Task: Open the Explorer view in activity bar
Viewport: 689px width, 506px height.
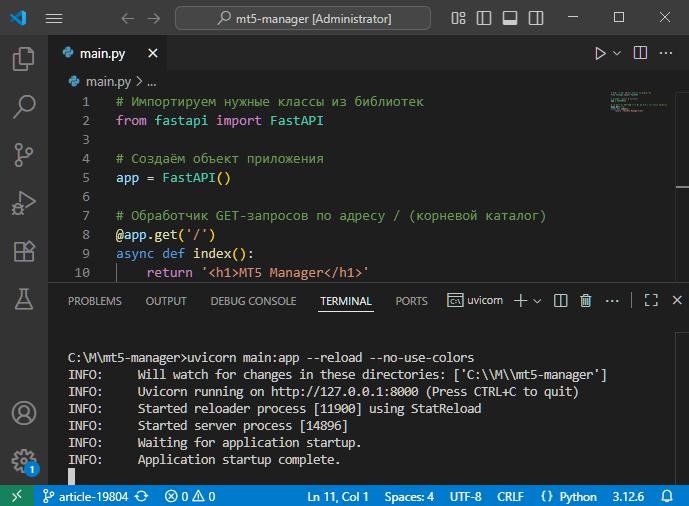Action: (24, 60)
